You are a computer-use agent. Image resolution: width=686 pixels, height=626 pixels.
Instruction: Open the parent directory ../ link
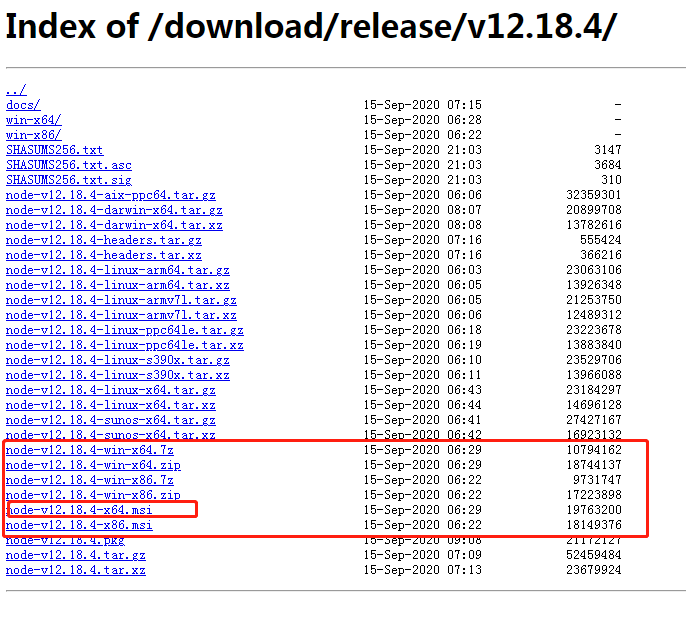15,90
